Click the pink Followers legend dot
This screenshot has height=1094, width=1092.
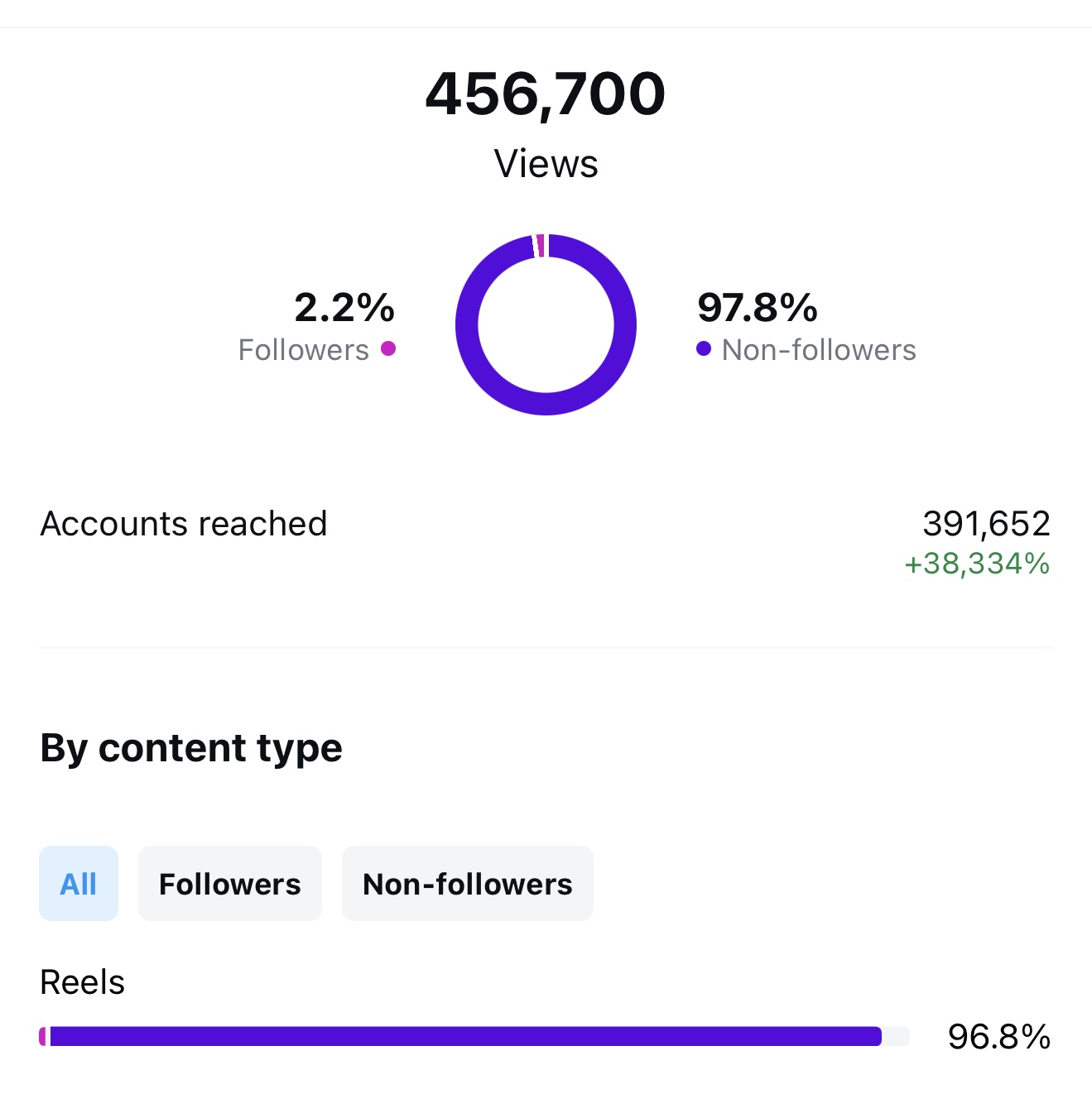pos(388,348)
